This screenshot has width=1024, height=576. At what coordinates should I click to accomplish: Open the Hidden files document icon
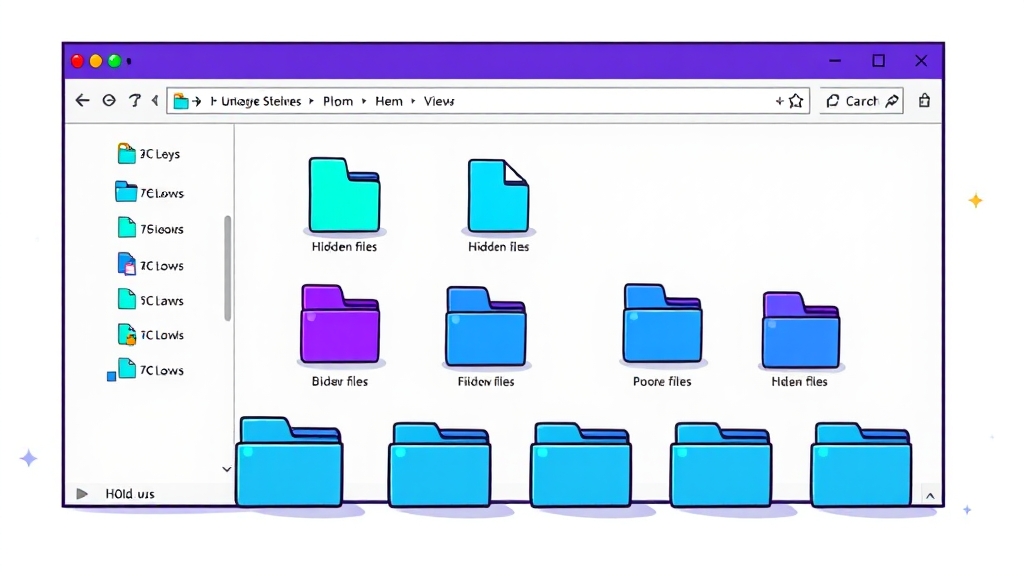click(498, 196)
